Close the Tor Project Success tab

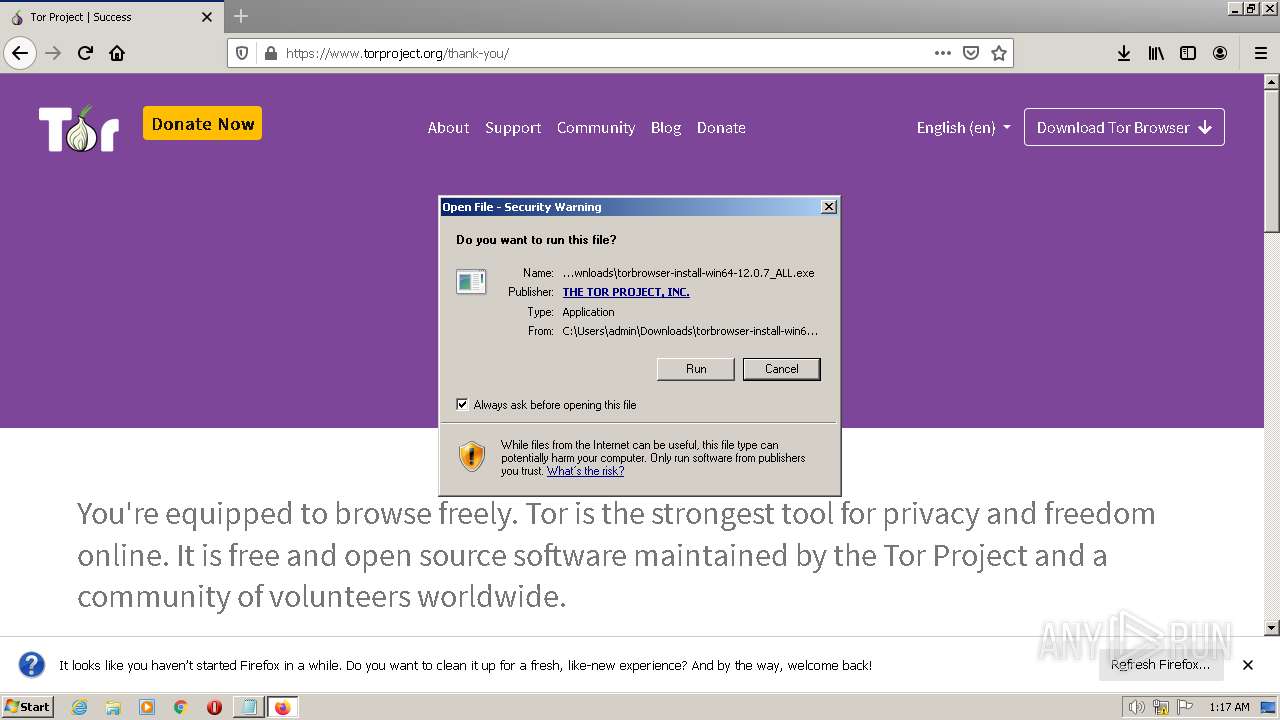pyautogui.click(x=207, y=17)
